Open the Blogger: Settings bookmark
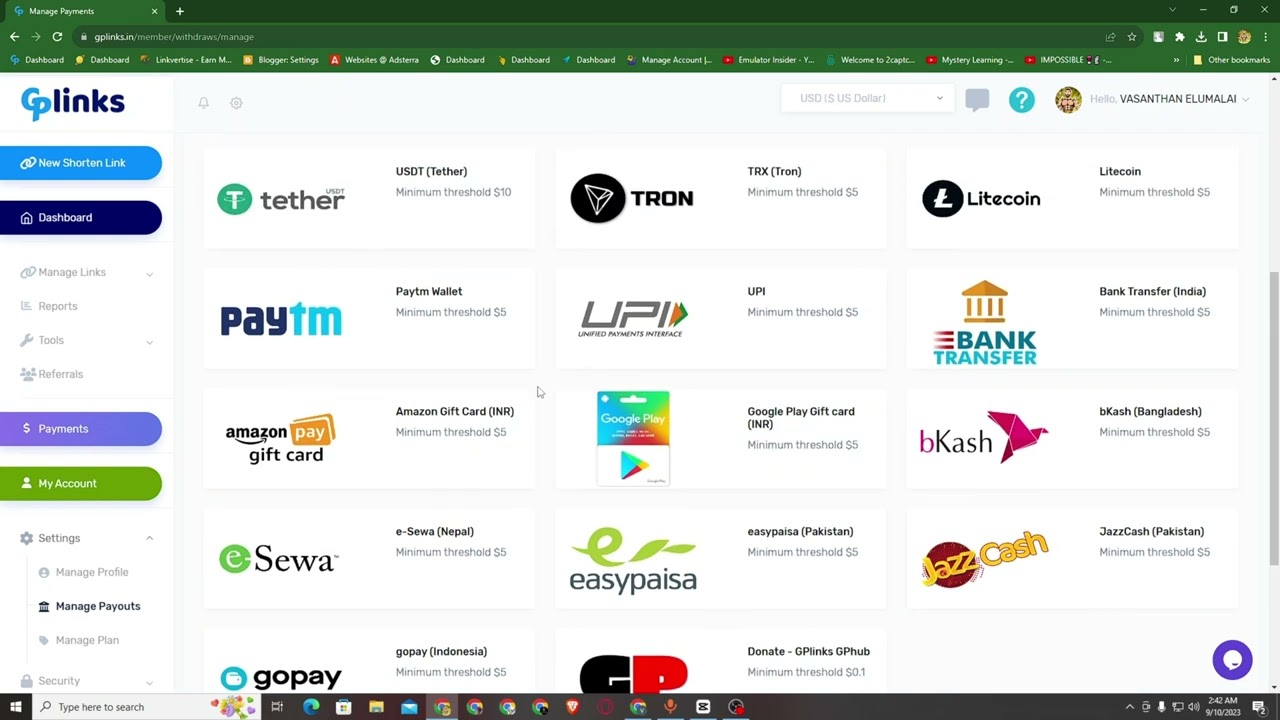Image resolution: width=1280 pixels, height=720 pixels. point(281,60)
